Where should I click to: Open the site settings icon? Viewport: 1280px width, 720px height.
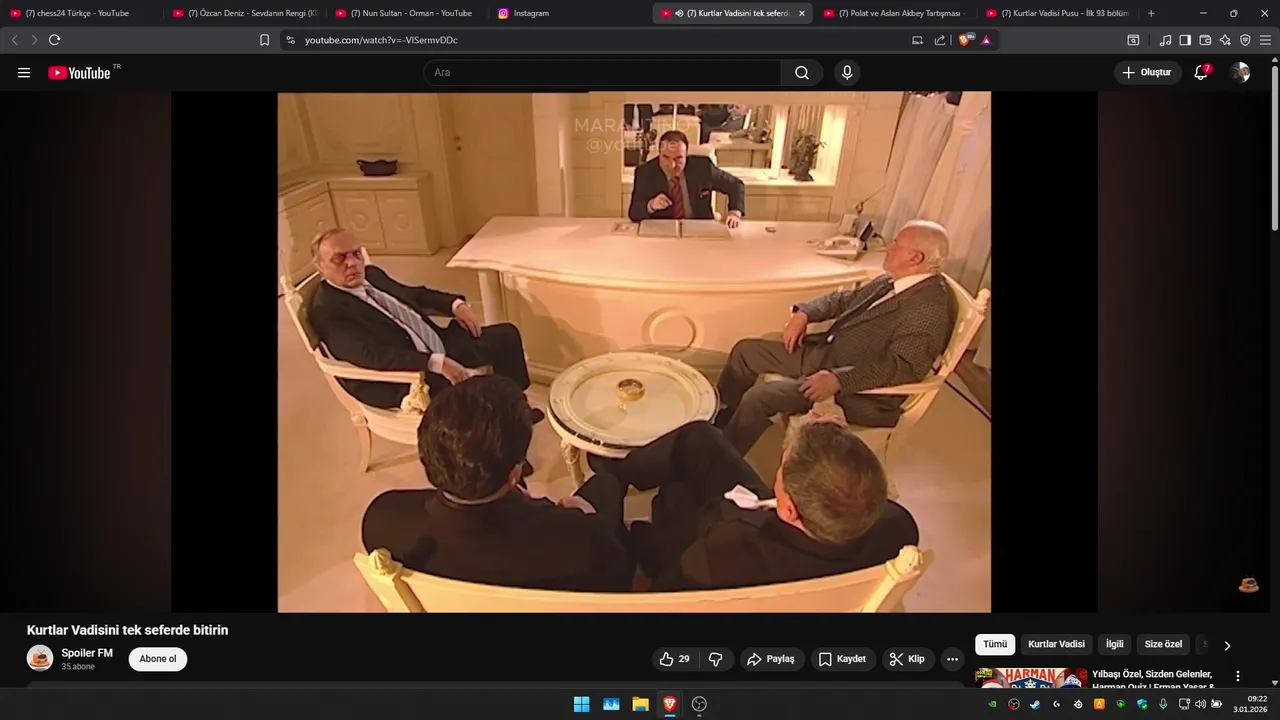(290, 40)
